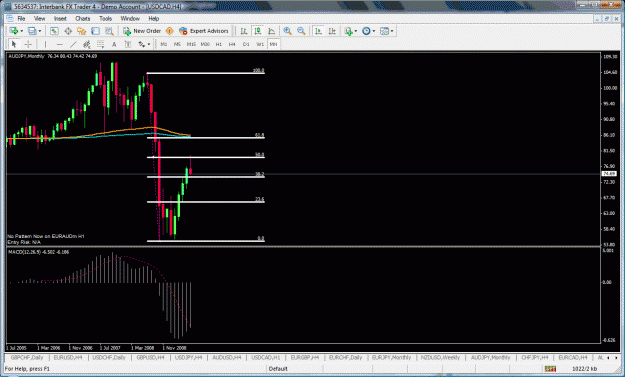Open the Tools menu
Image resolution: width=625 pixels, height=377 pixels.
[105, 19]
